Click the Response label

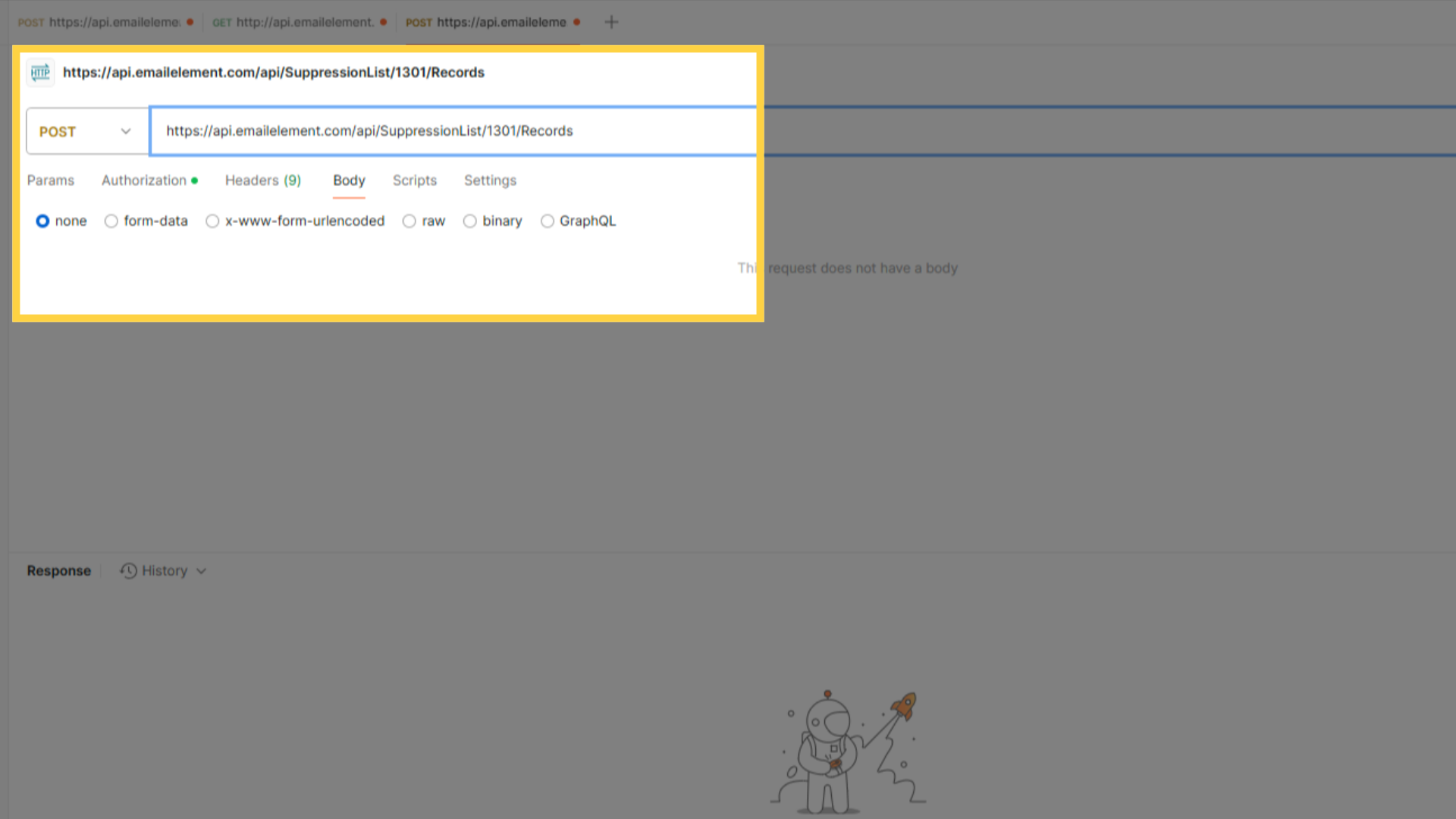(x=59, y=571)
